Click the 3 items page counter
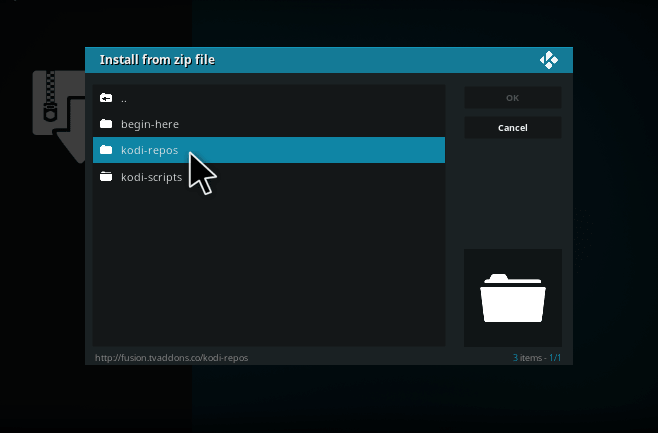 coord(537,358)
